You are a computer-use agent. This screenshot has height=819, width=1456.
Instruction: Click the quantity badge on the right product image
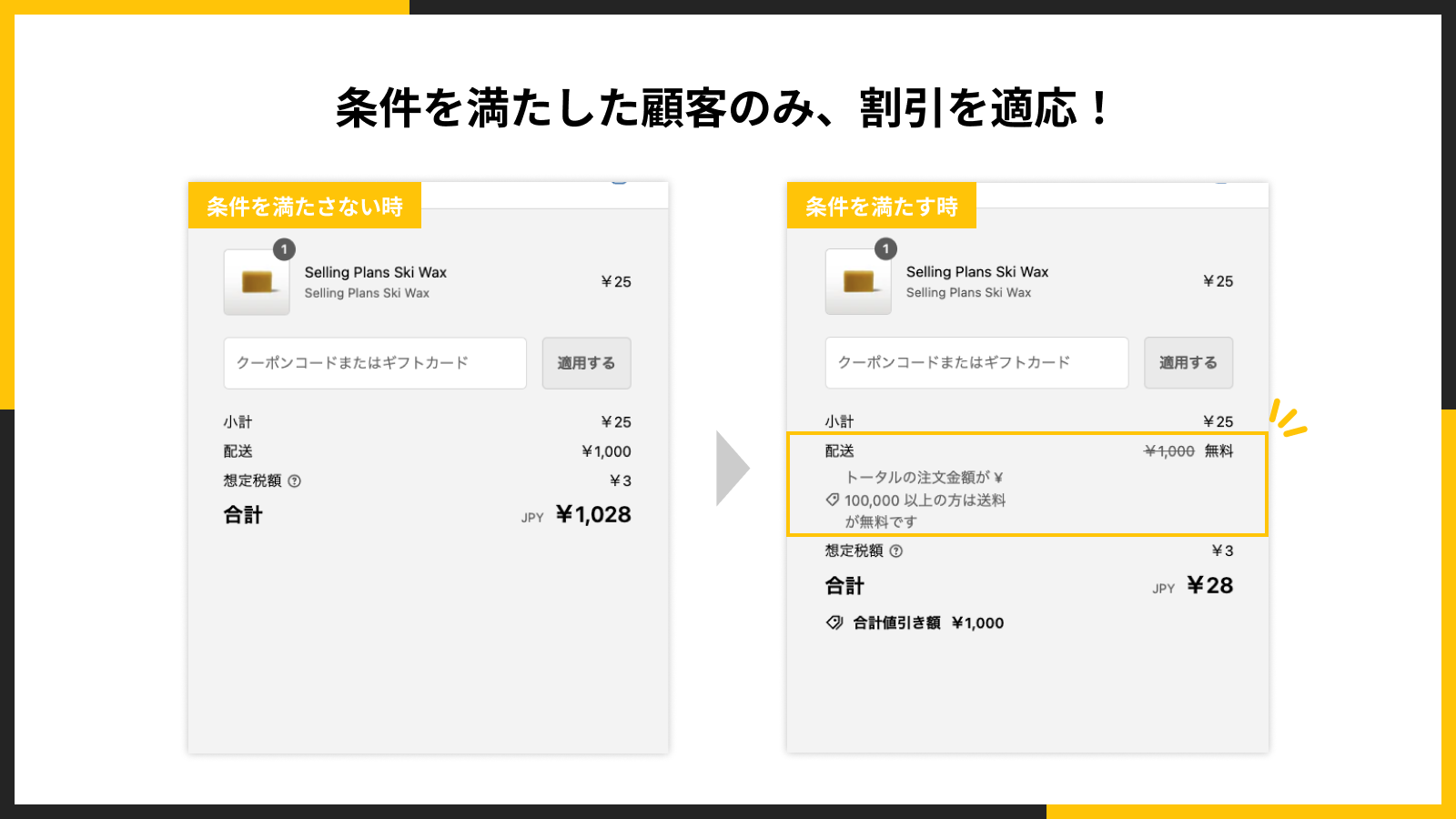point(885,248)
